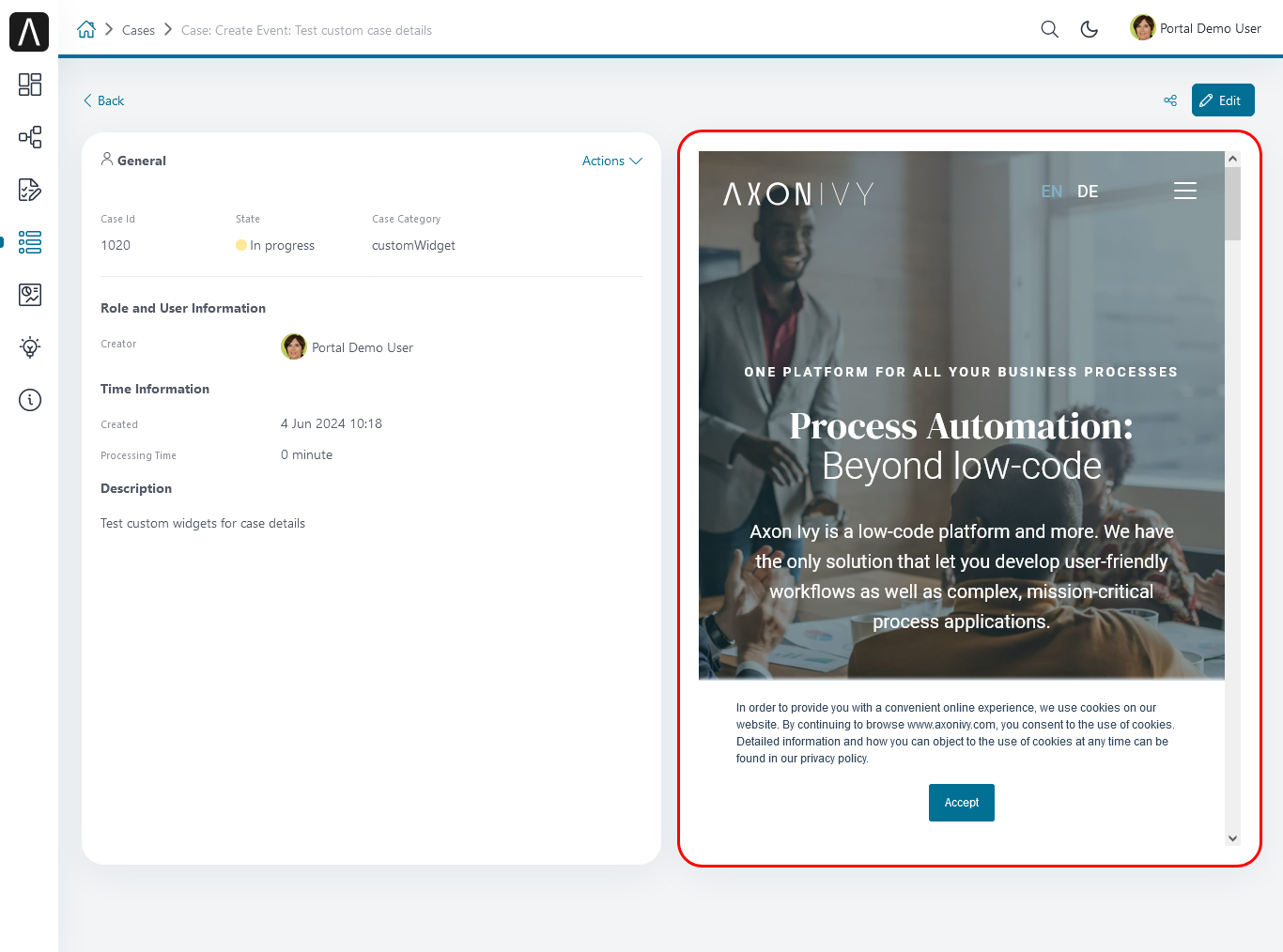Click the Axon Ivy logo in sidebar

tap(29, 32)
